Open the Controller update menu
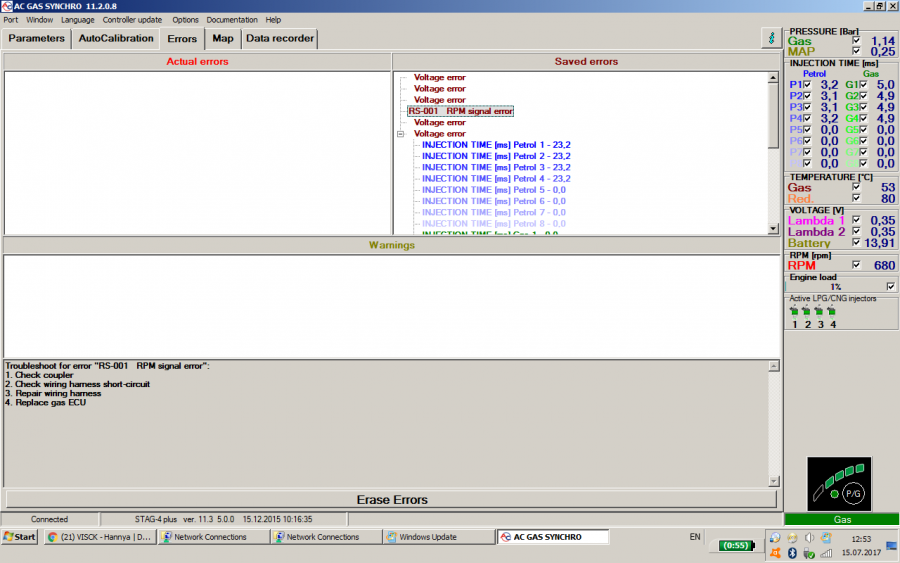 tap(132, 19)
